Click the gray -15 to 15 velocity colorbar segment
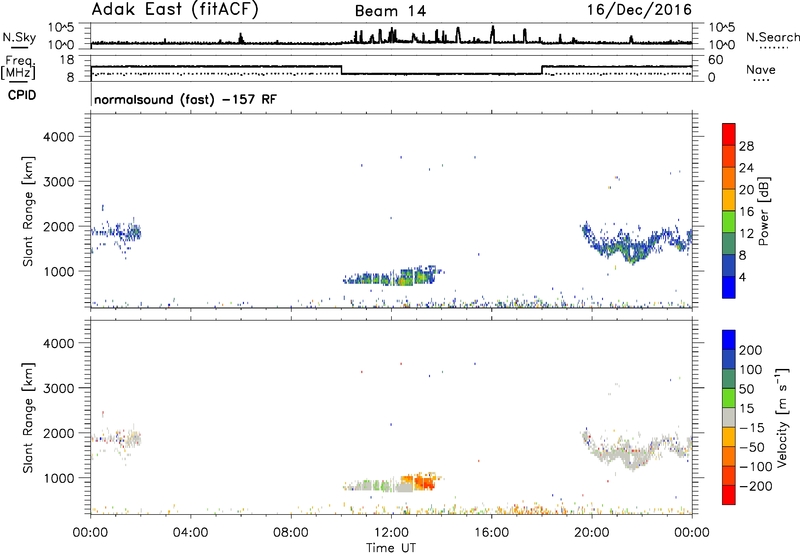 (x=729, y=417)
